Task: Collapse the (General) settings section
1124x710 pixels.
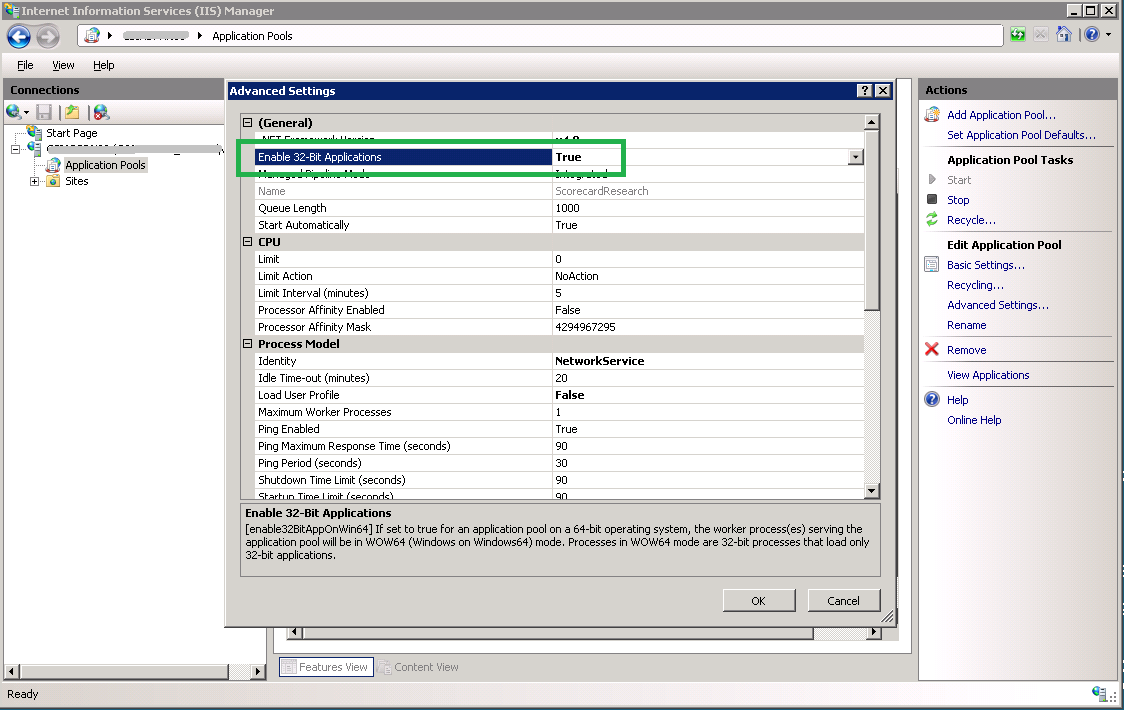Action: point(247,123)
